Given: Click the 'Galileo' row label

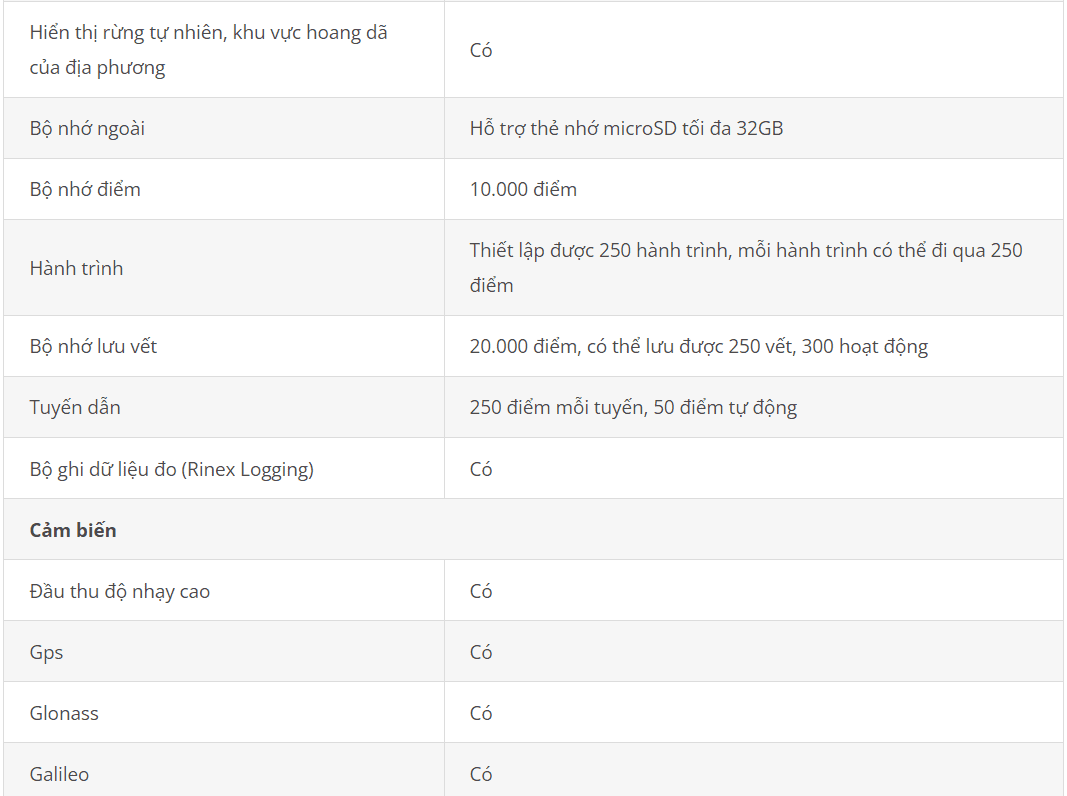Looking at the screenshot, I should click(x=59, y=774).
